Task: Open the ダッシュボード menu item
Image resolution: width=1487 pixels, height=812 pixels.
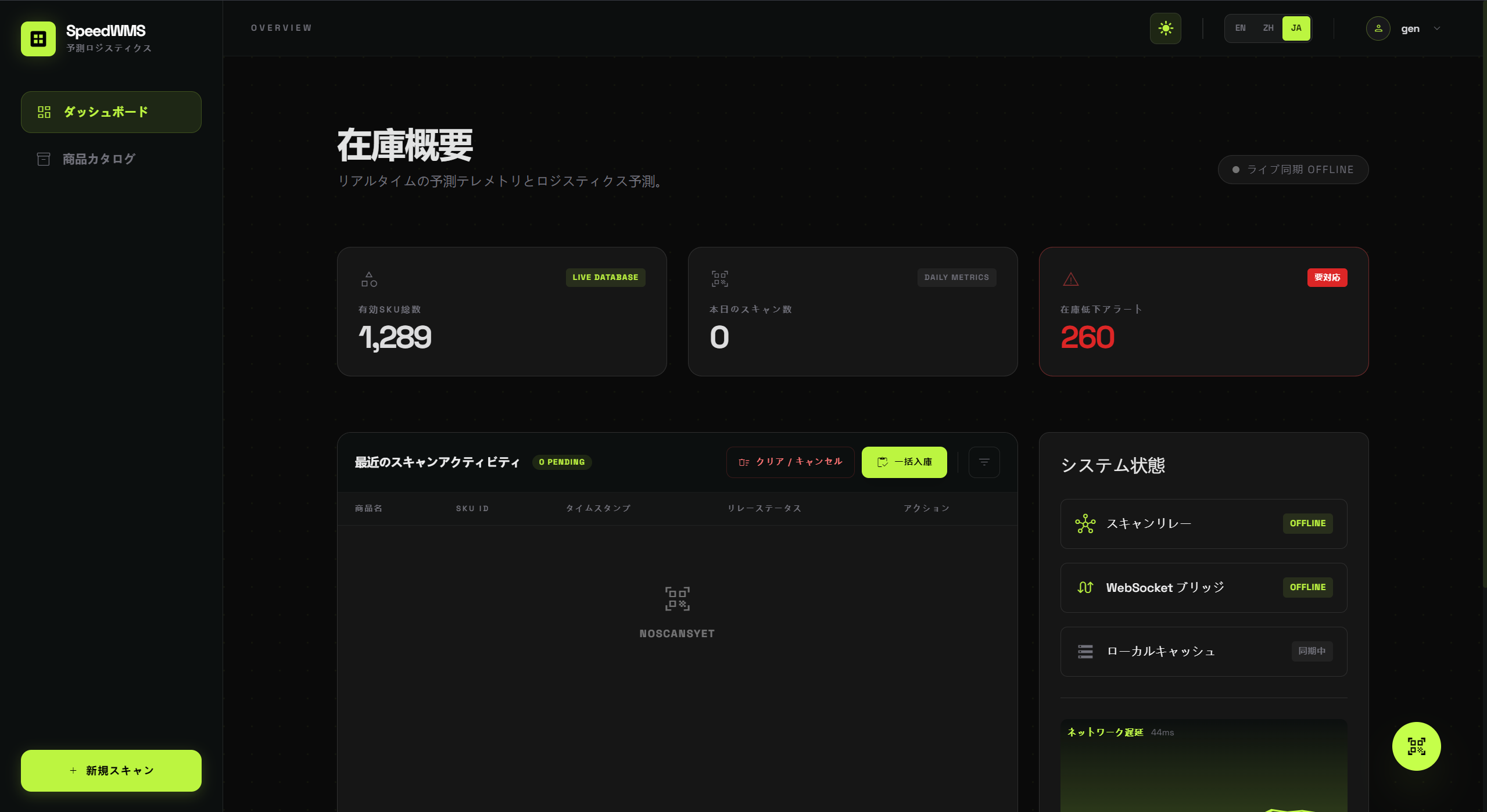Action: (x=111, y=112)
